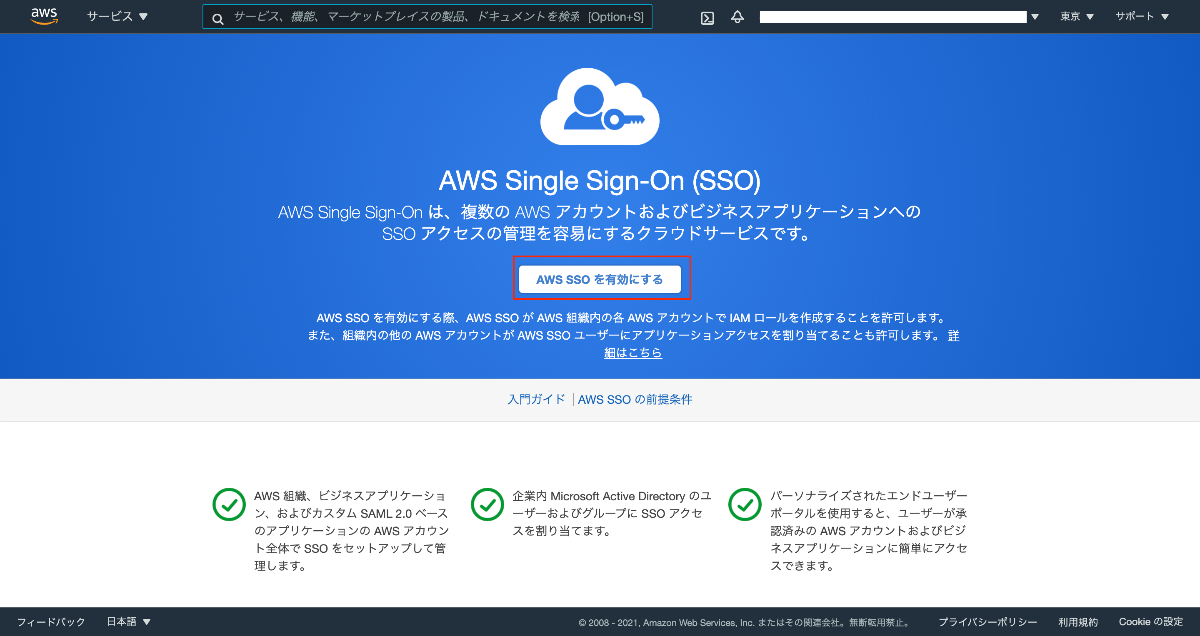Click the SSO cloud key logo

599,108
